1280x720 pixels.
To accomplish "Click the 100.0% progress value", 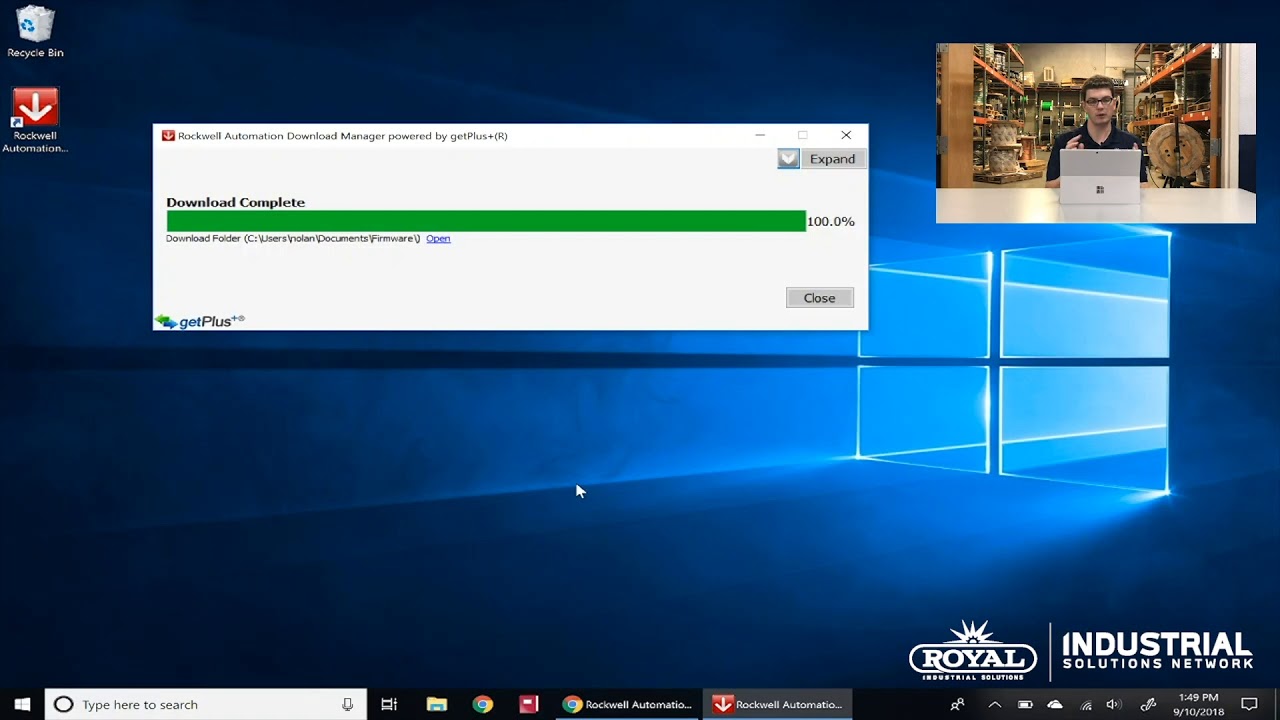I will 831,222.
